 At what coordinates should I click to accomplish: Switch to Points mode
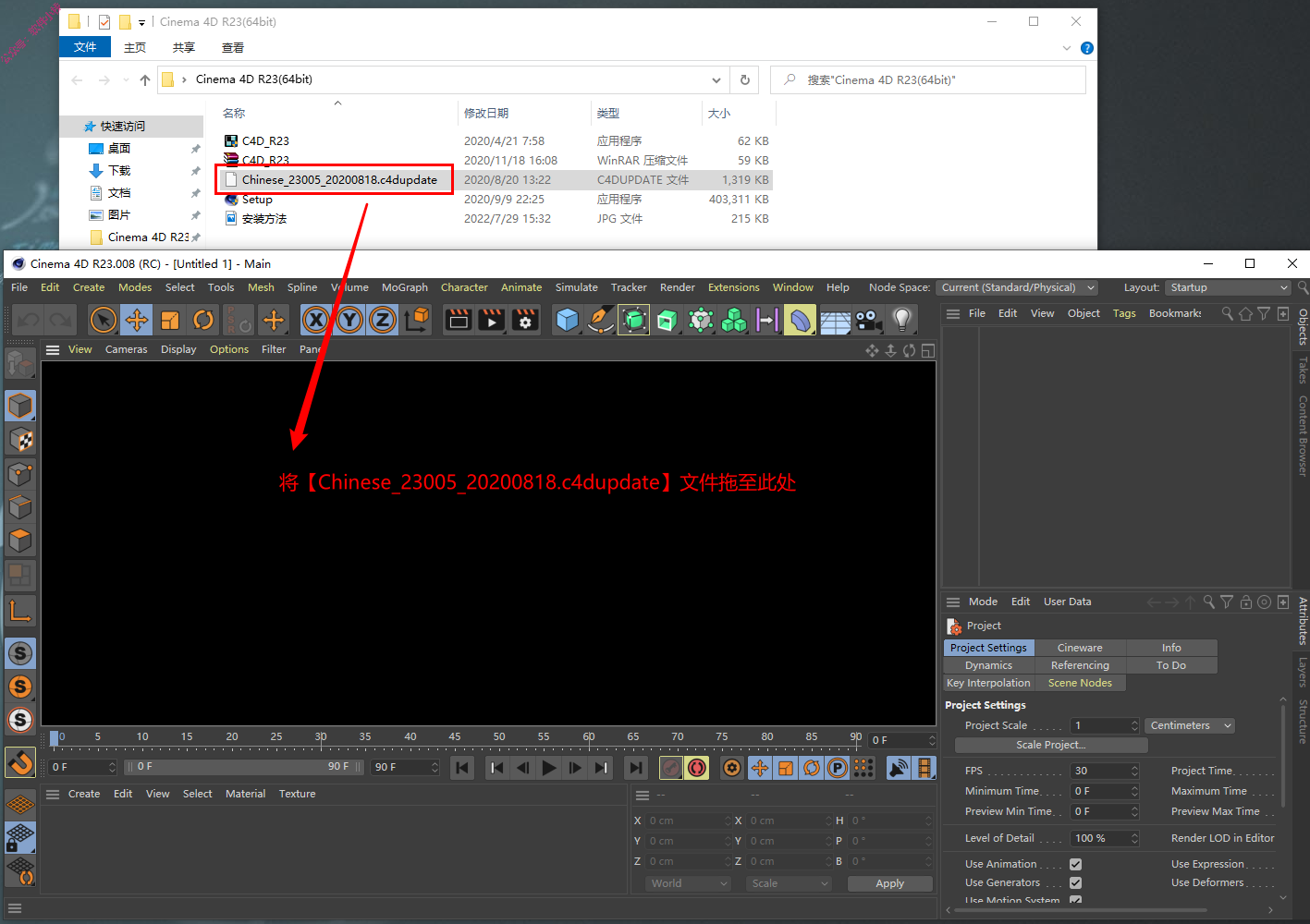(20, 473)
